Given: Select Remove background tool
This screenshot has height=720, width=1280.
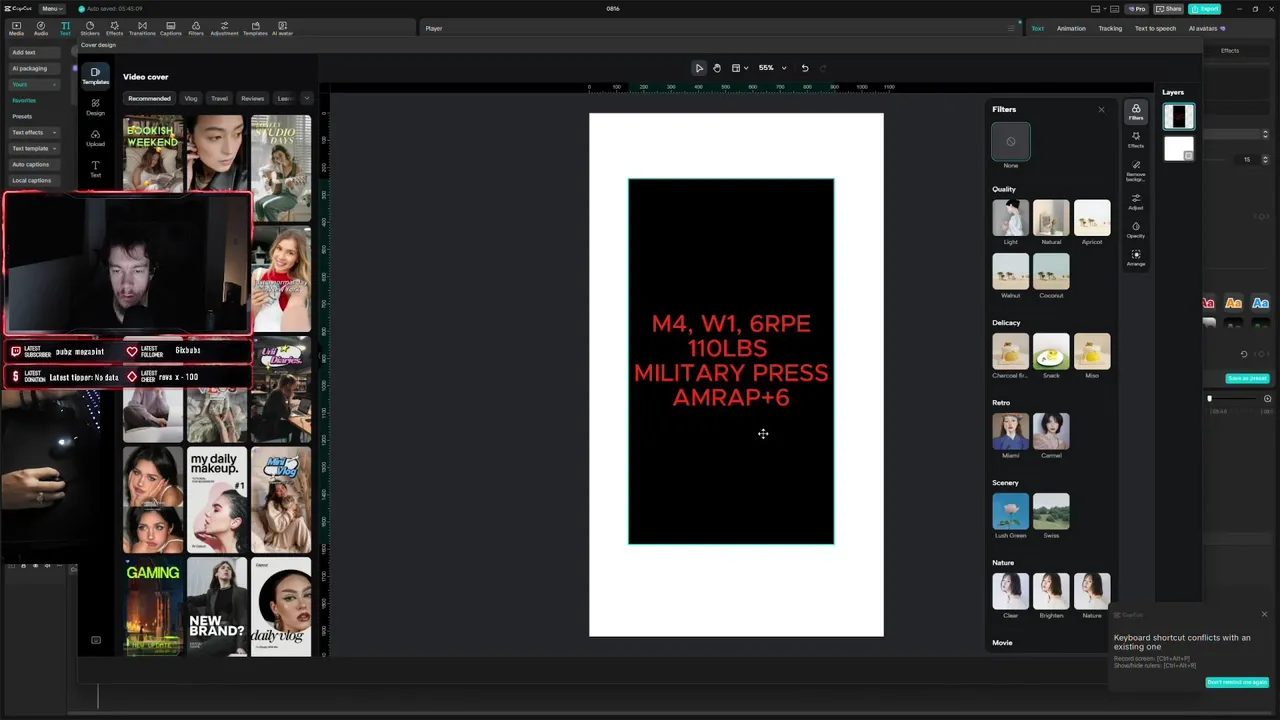Looking at the screenshot, I should coord(1136,170).
